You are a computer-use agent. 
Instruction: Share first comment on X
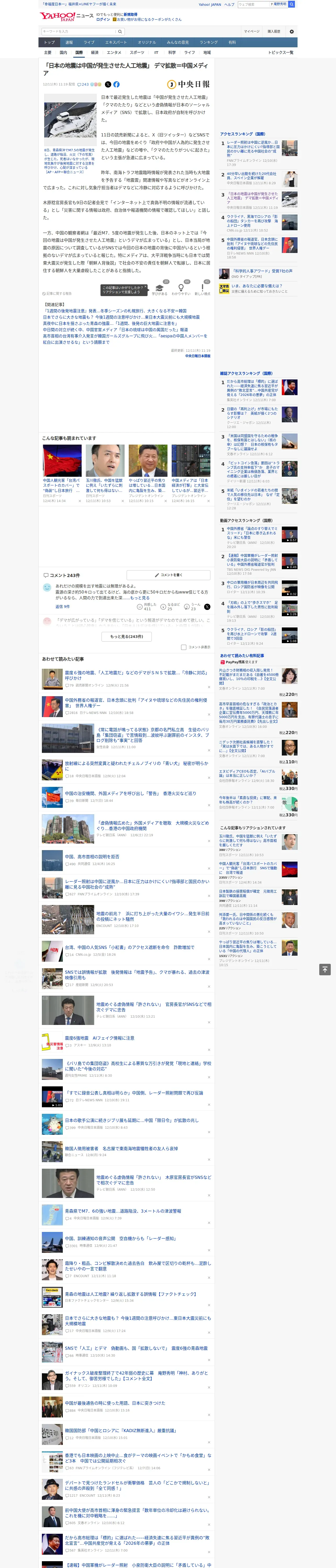point(207,606)
